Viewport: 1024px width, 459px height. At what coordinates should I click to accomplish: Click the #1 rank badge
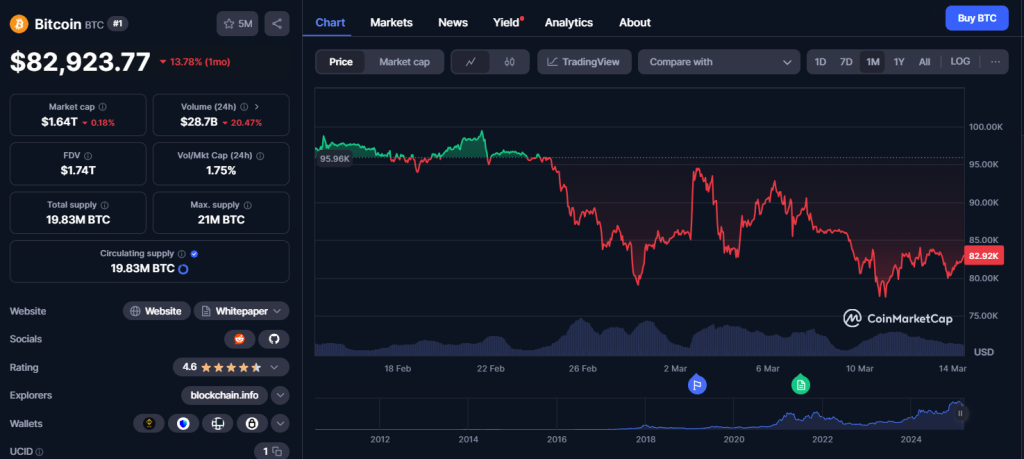point(118,24)
